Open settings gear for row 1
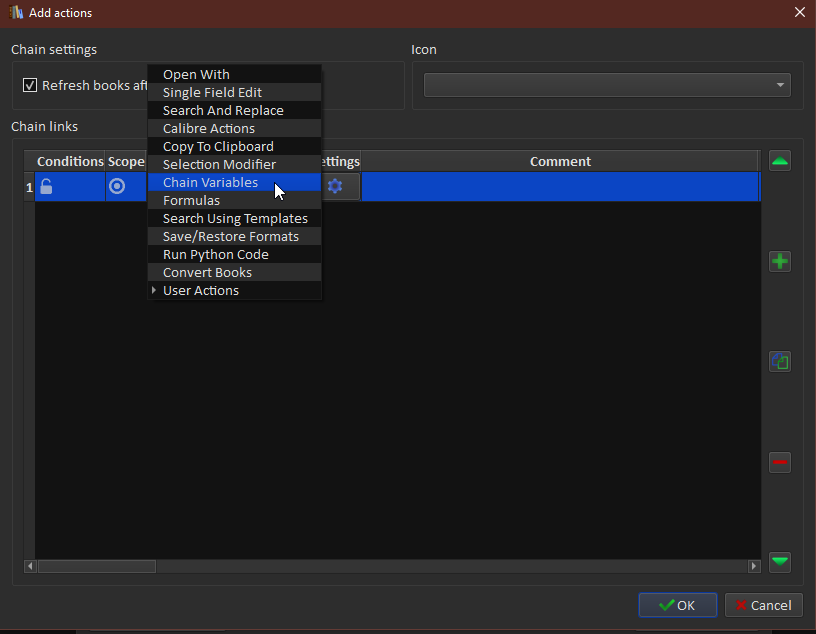The image size is (816, 634). coord(335,186)
